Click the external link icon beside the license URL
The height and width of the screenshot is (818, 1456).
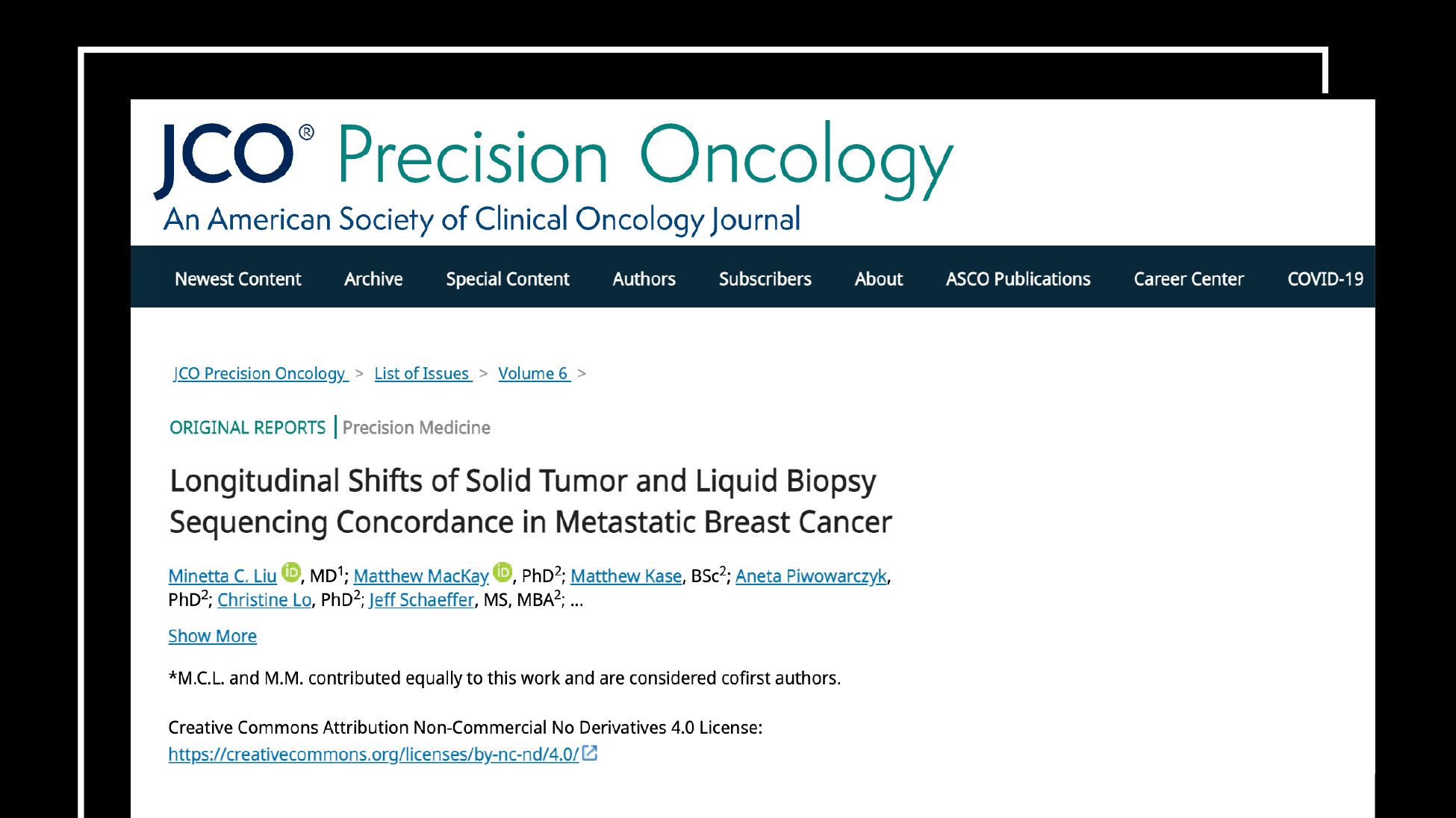click(589, 754)
